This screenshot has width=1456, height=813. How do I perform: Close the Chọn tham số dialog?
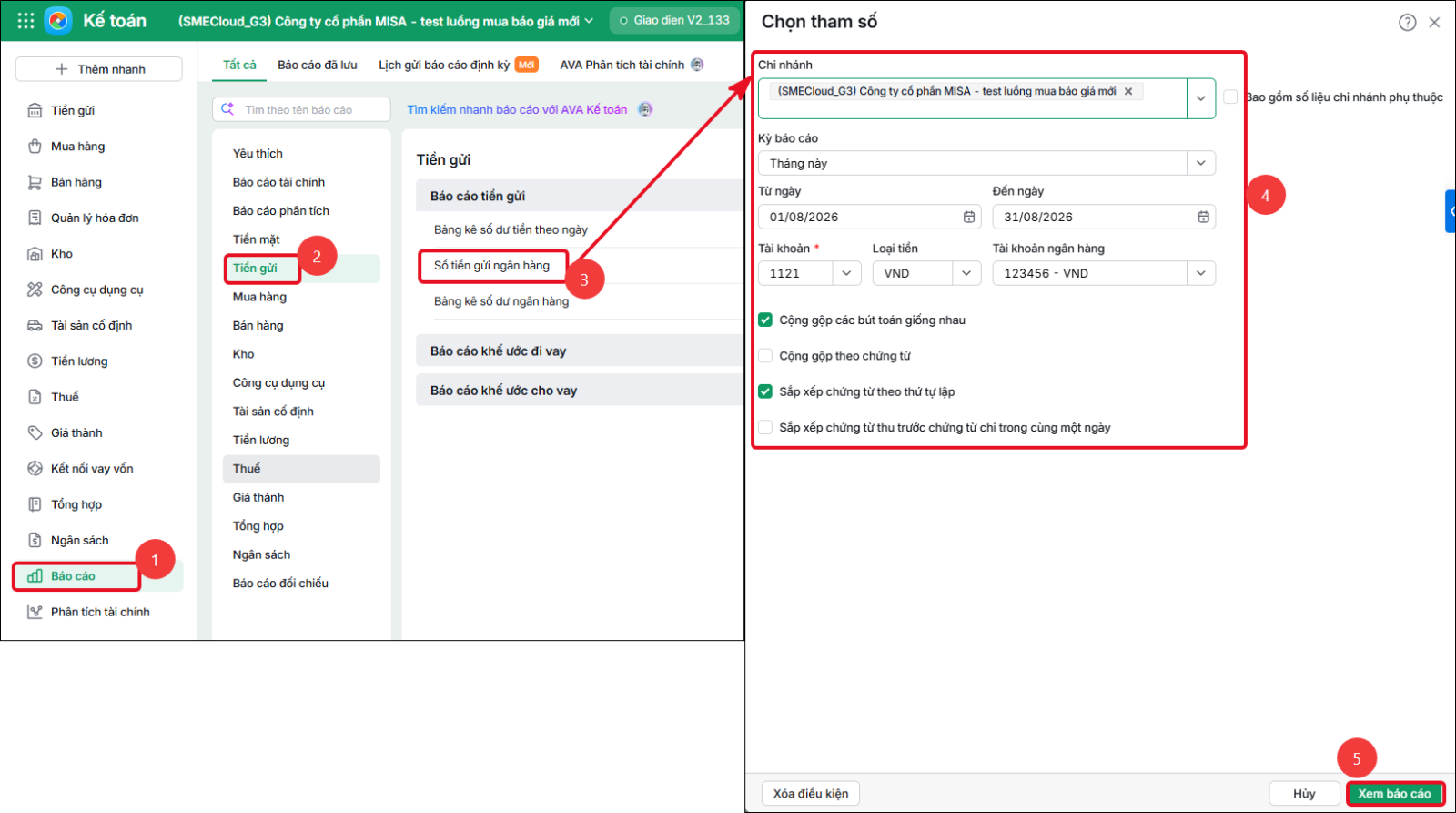1434,23
